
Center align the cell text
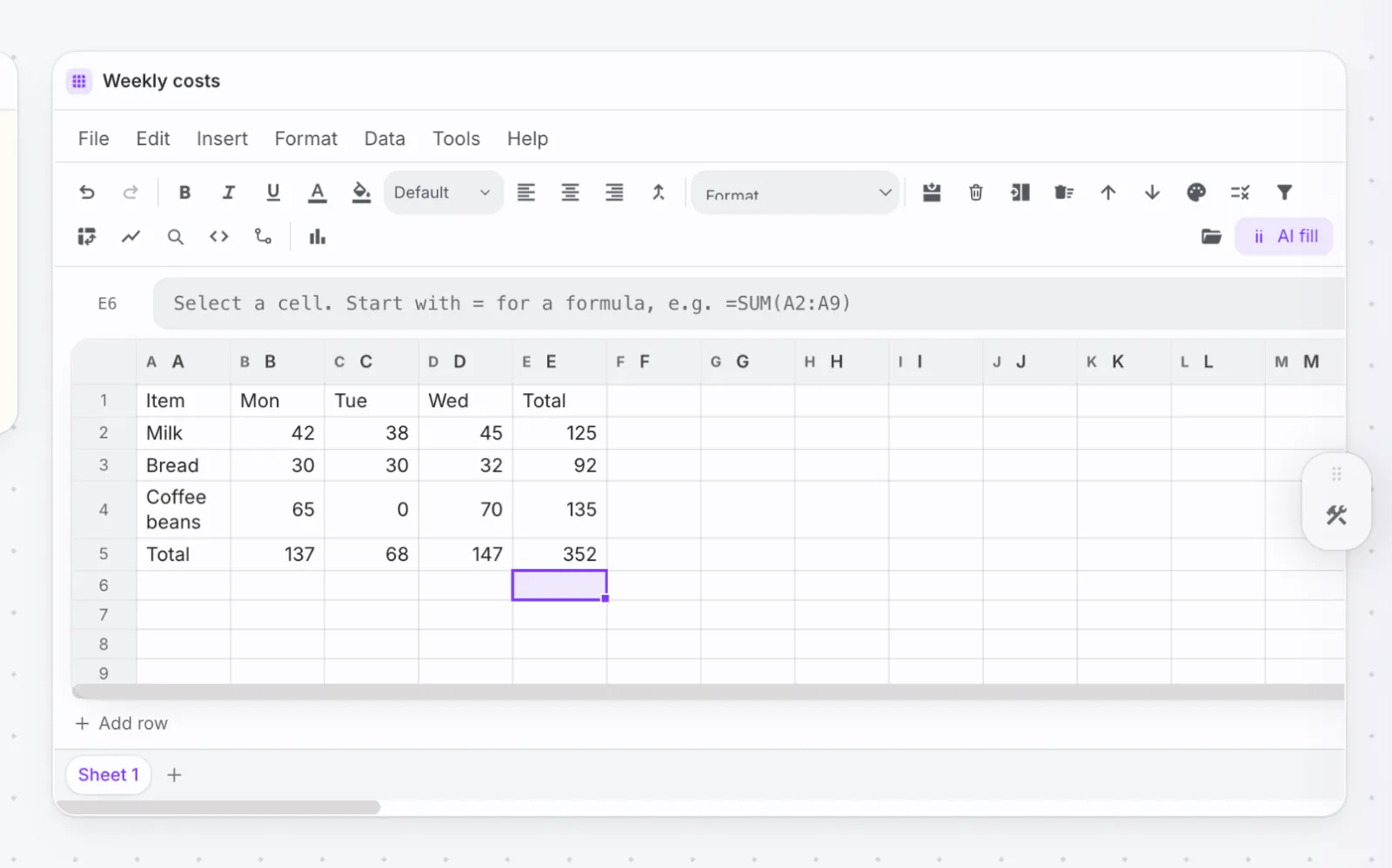click(570, 192)
